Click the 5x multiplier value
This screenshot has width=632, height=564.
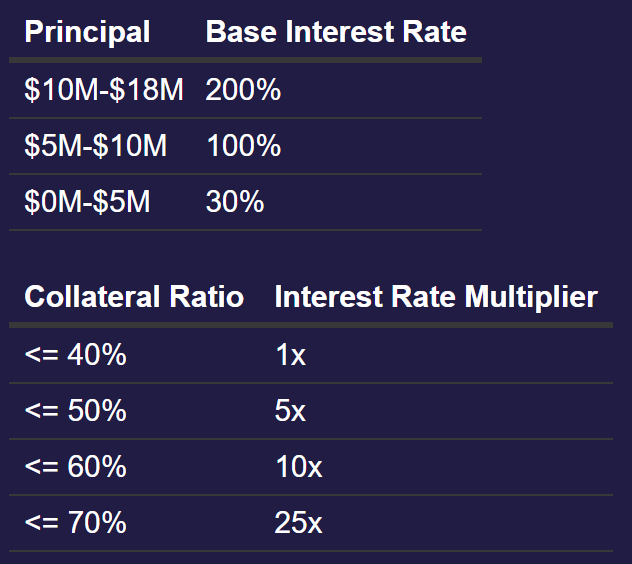tap(290, 410)
